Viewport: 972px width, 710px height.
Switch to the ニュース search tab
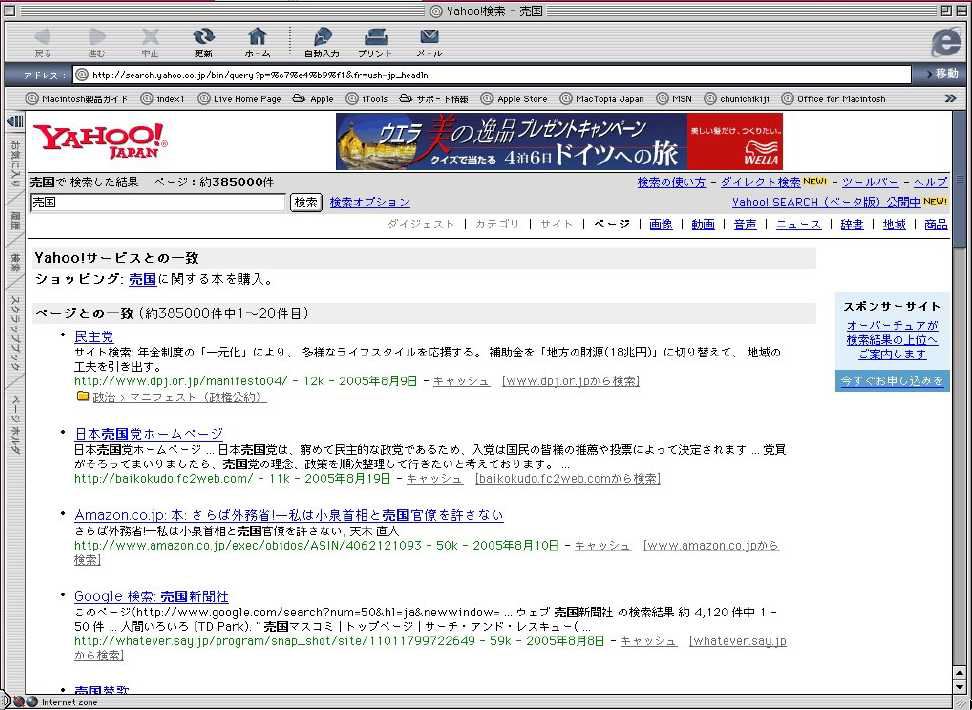[x=798, y=224]
